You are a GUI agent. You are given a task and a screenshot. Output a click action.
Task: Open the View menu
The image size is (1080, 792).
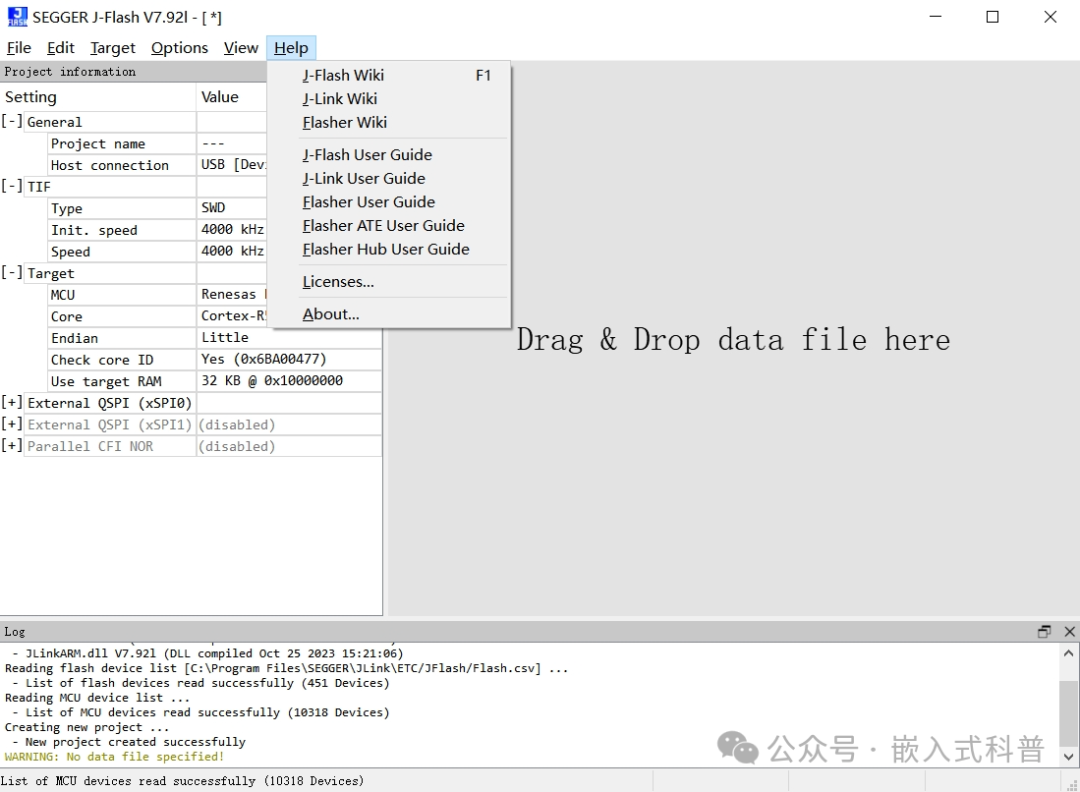pyautogui.click(x=240, y=48)
